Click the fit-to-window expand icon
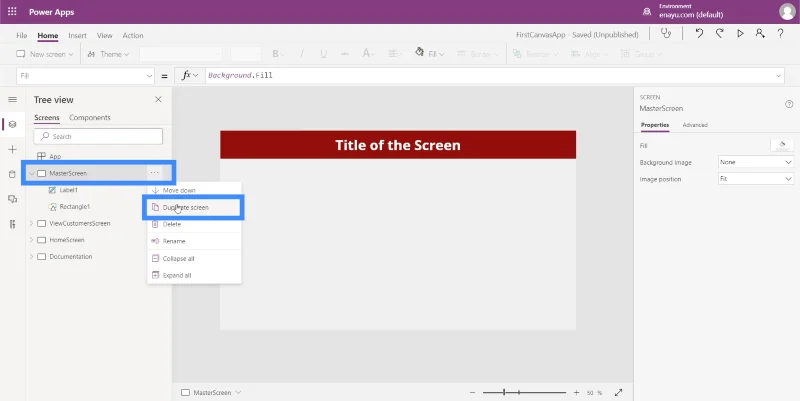The width and height of the screenshot is (800, 401). (x=618, y=392)
